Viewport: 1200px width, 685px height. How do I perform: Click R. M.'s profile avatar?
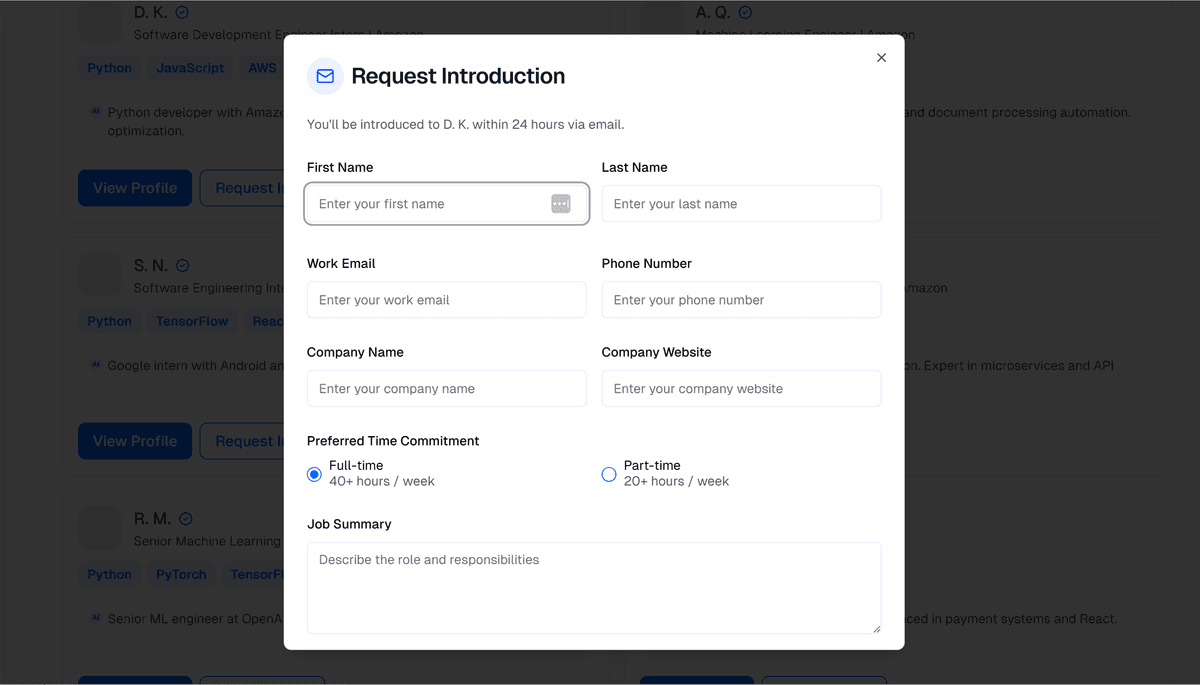[x=100, y=528]
